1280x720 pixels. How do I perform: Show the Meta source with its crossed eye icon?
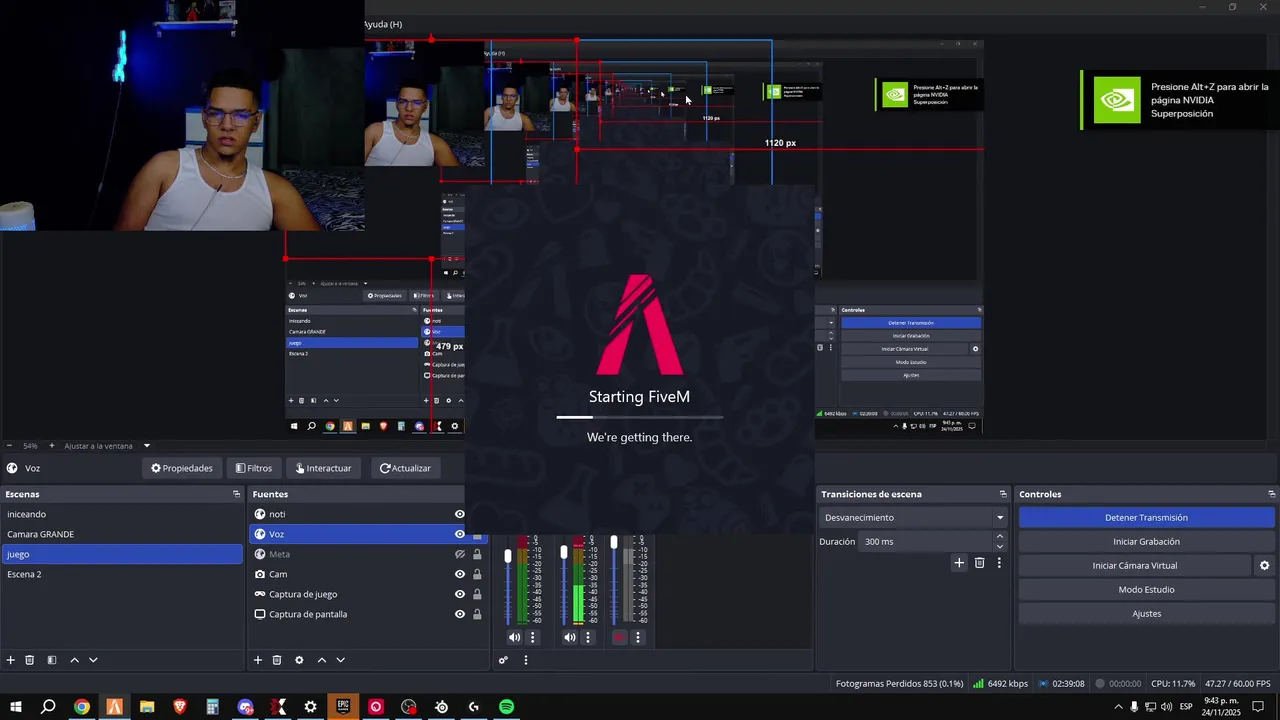tap(460, 554)
